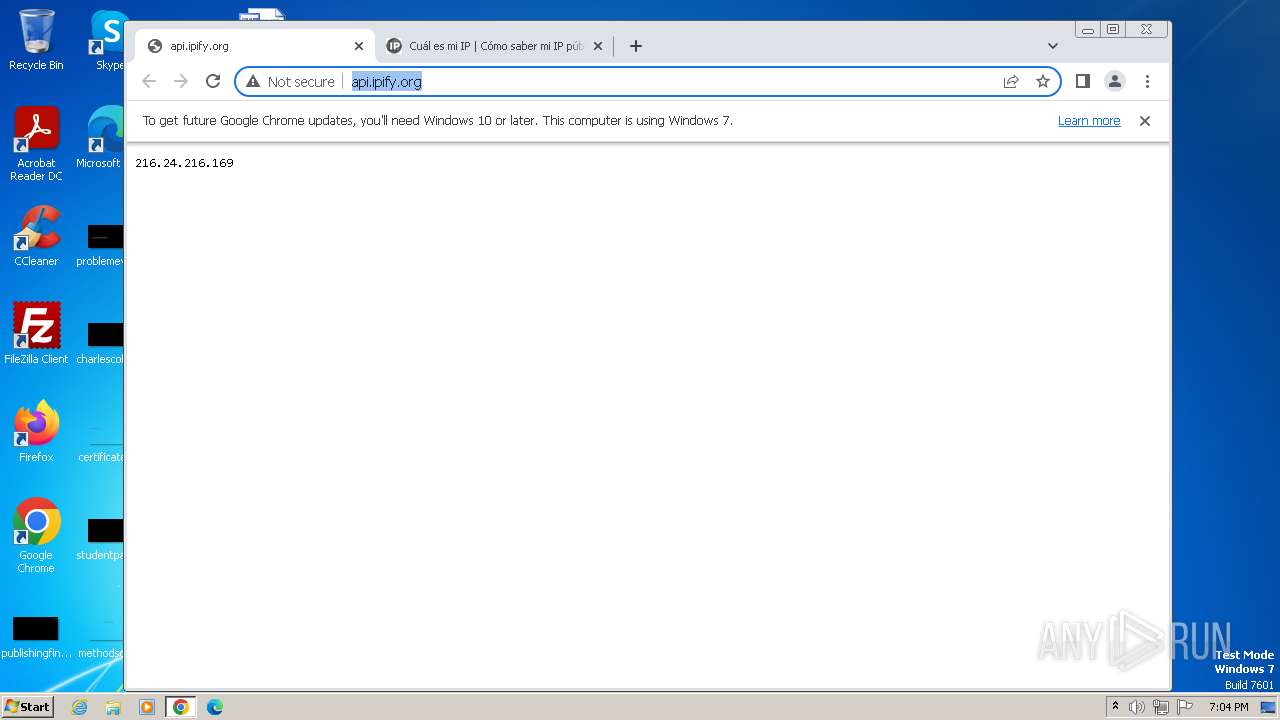Viewport: 1280px width, 720px height.
Task: Open Google Chrome desktop shortcut
Action: click(x=36, y=536)
